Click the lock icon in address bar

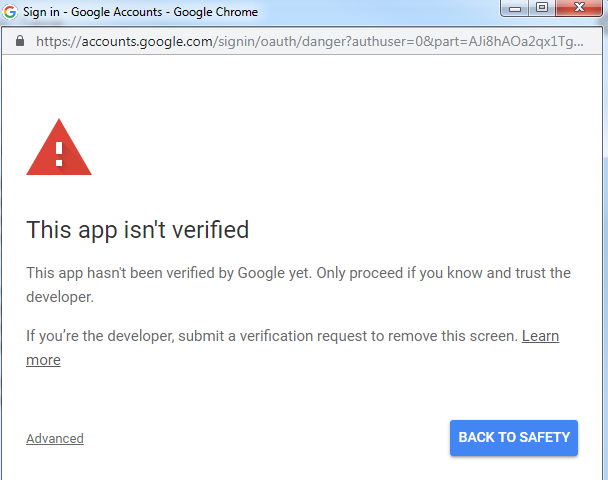(20, 41)
